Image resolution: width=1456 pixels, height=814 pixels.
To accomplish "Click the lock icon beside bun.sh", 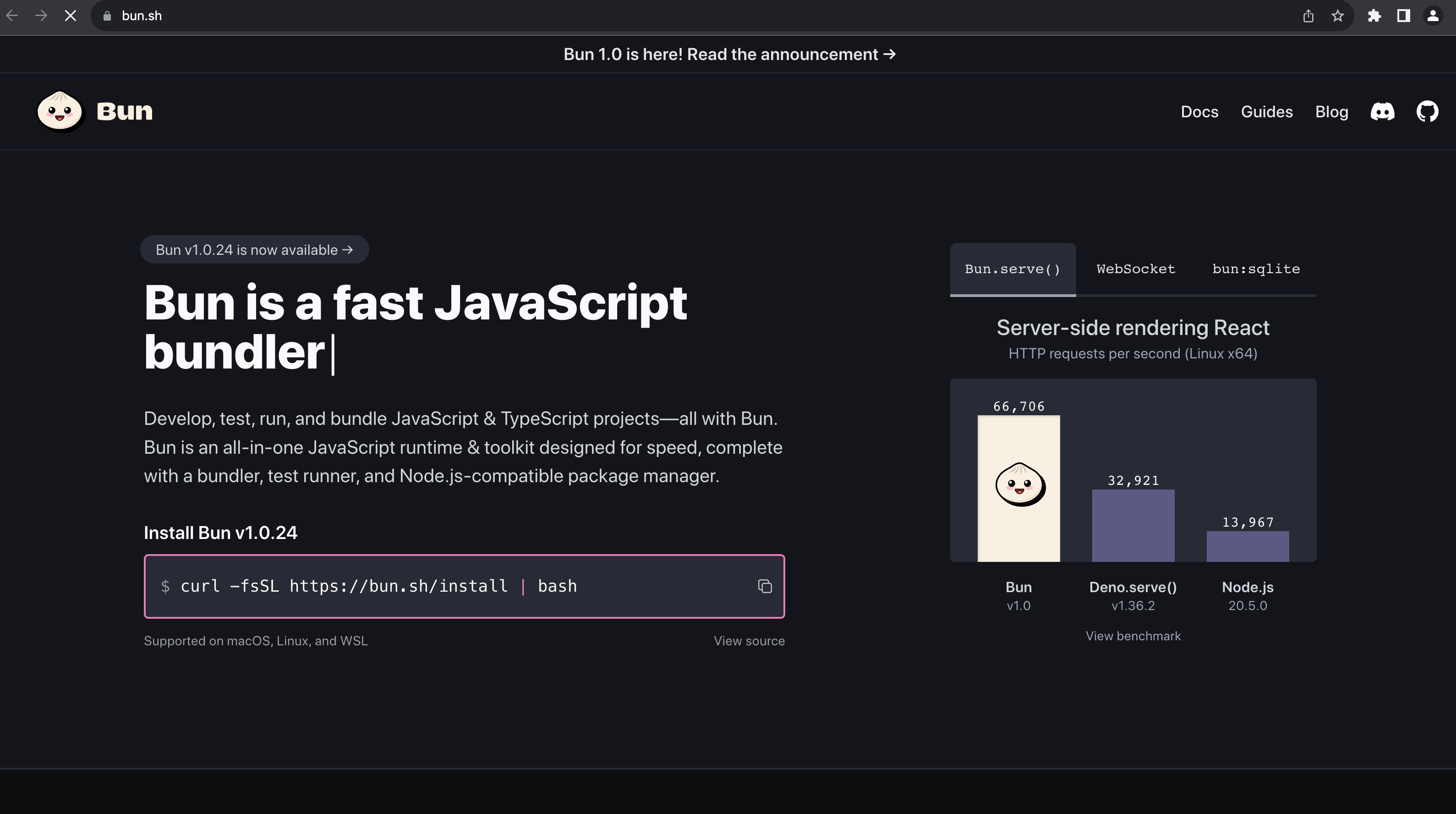I will pyautogui.click(x=107, y=16).
